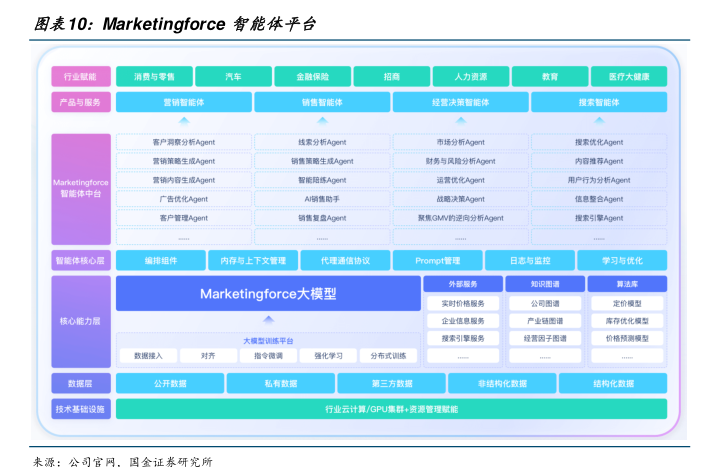Choose 聚焦GMV的逆向分析Agent entry
This screenshot has height=467, width=711.
point(460,218)
